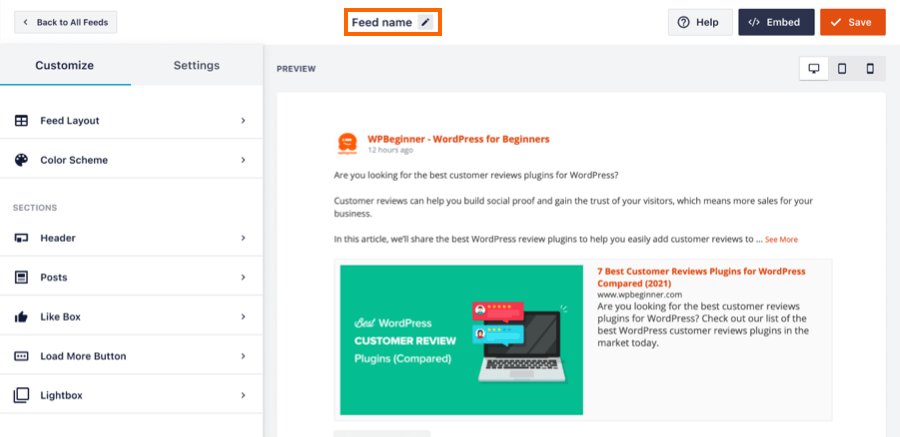900x437 pixels.
Task: Expand the Header section chevron
Action: click(x=243, y=238)
